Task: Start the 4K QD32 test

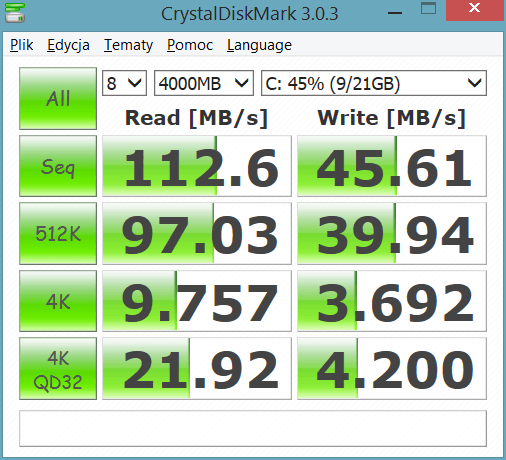Action: 58,369
